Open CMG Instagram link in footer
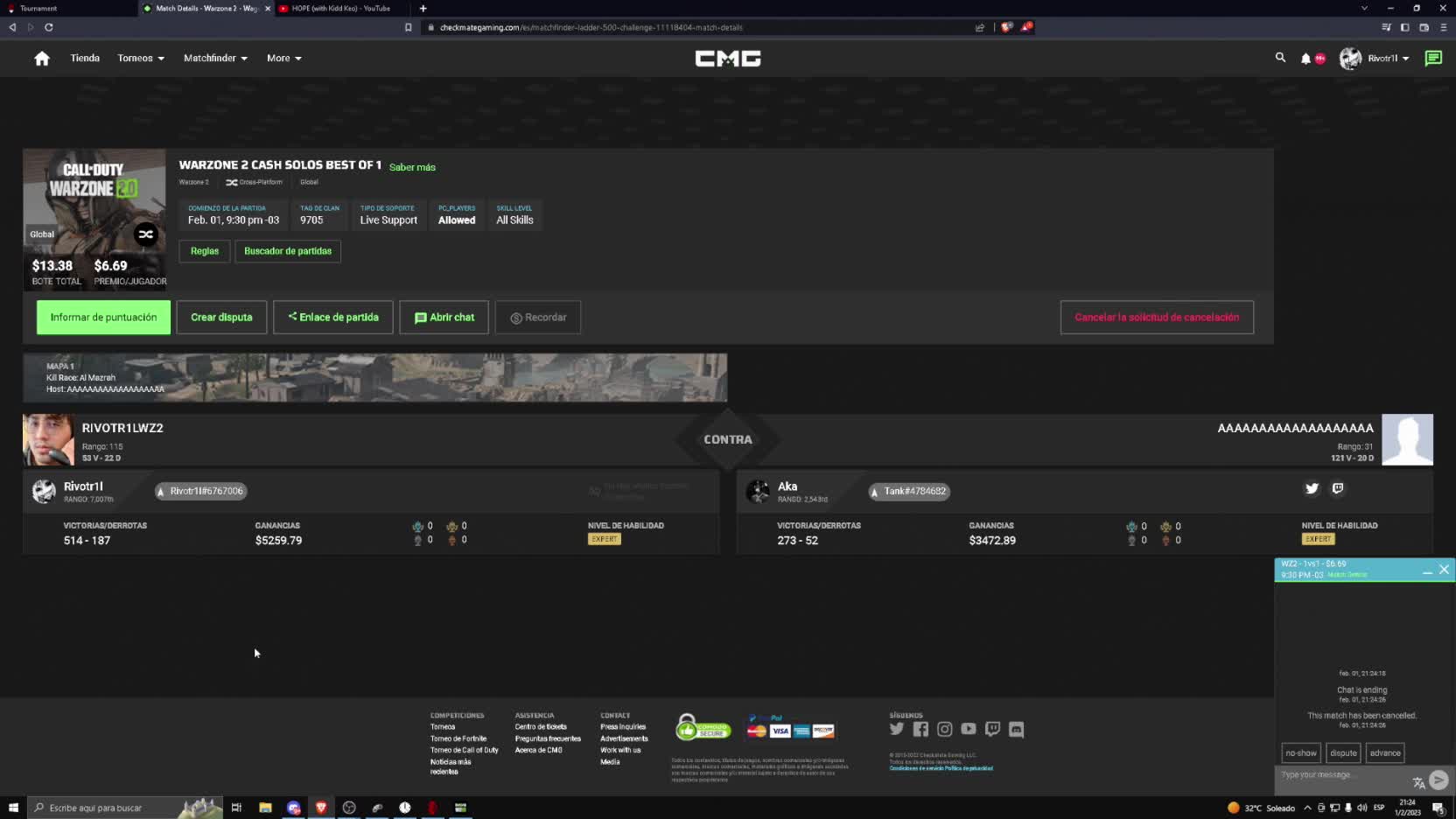Viewport: 1456px width, 819px height. coord(944,729)
